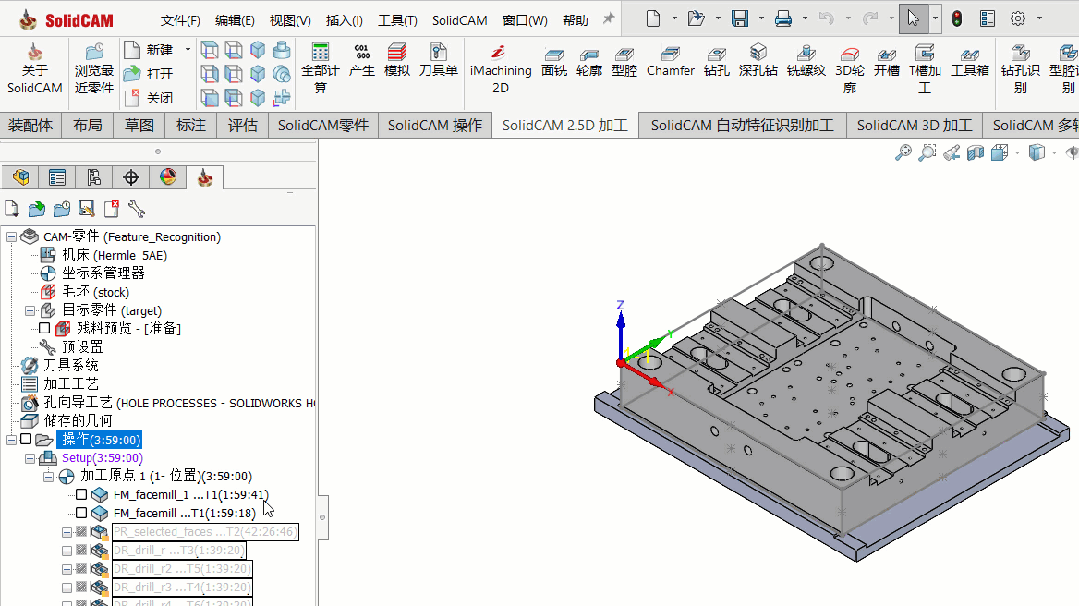Switch to SolidCAM 3D 加工 tab

point(914,125)
